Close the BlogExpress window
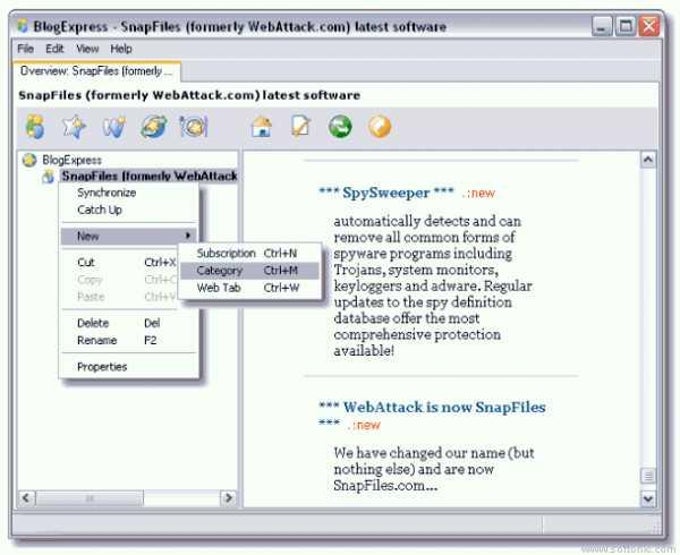Viewport: 680px width, 555px height. click(649, 26)
